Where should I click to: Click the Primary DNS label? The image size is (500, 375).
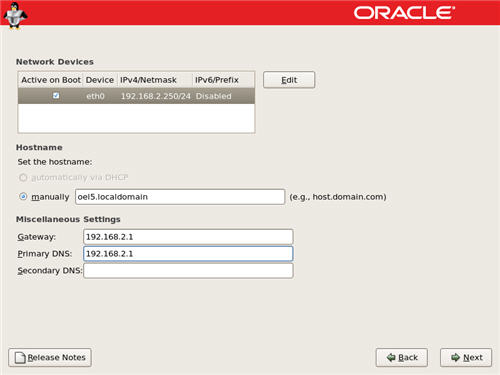pos(45,254)
